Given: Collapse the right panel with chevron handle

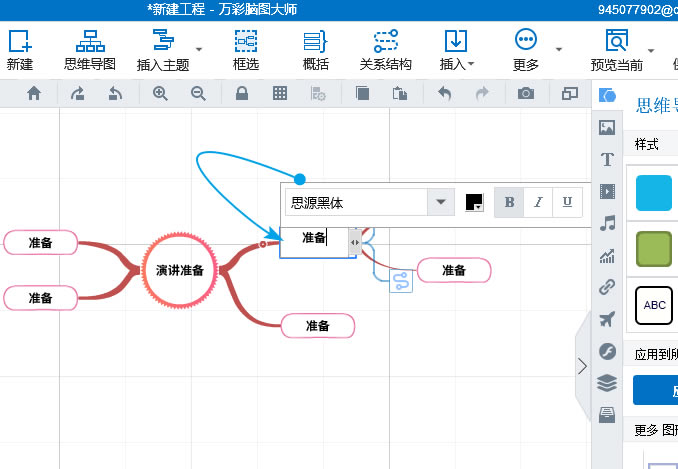Looking at the screenshot, I should 582,366.
